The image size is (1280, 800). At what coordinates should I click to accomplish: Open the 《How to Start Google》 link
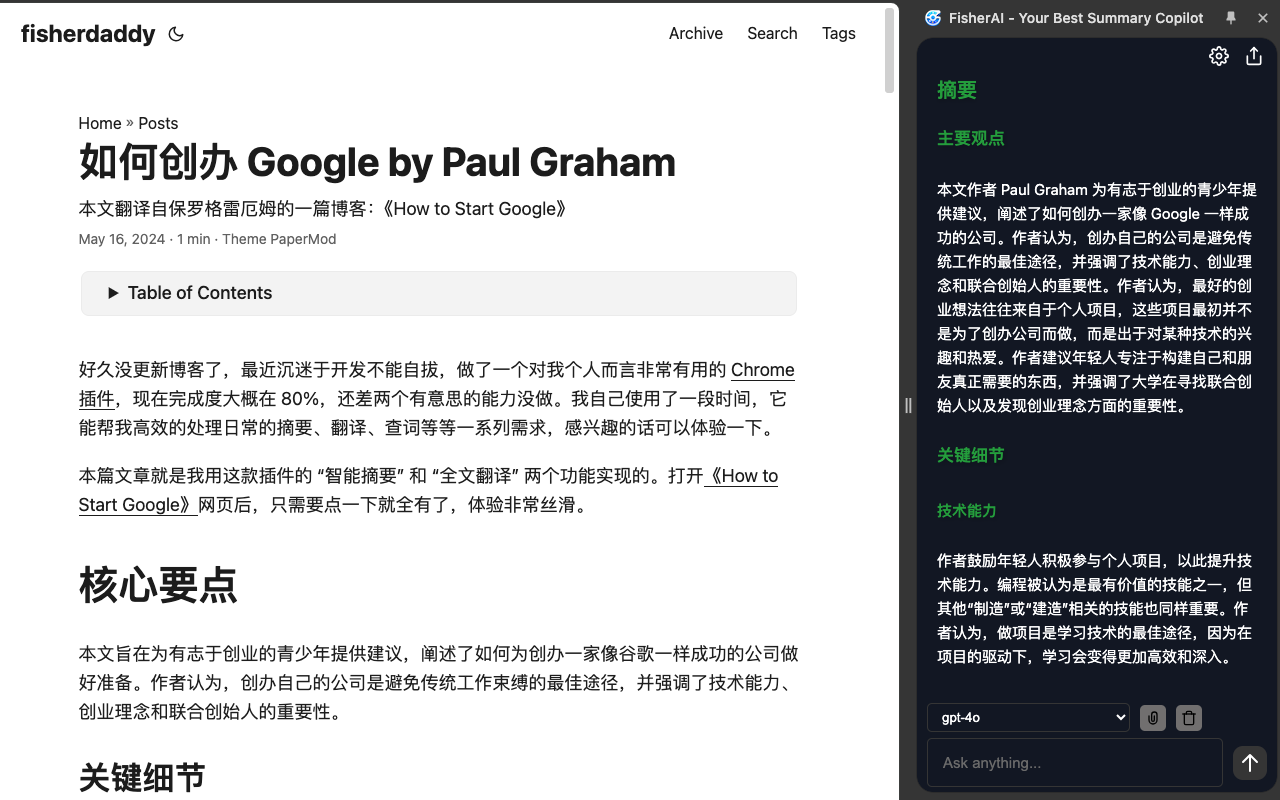741,476
